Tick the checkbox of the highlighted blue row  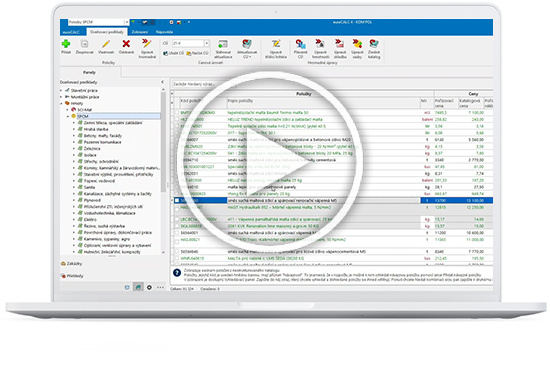coord(177,200)
